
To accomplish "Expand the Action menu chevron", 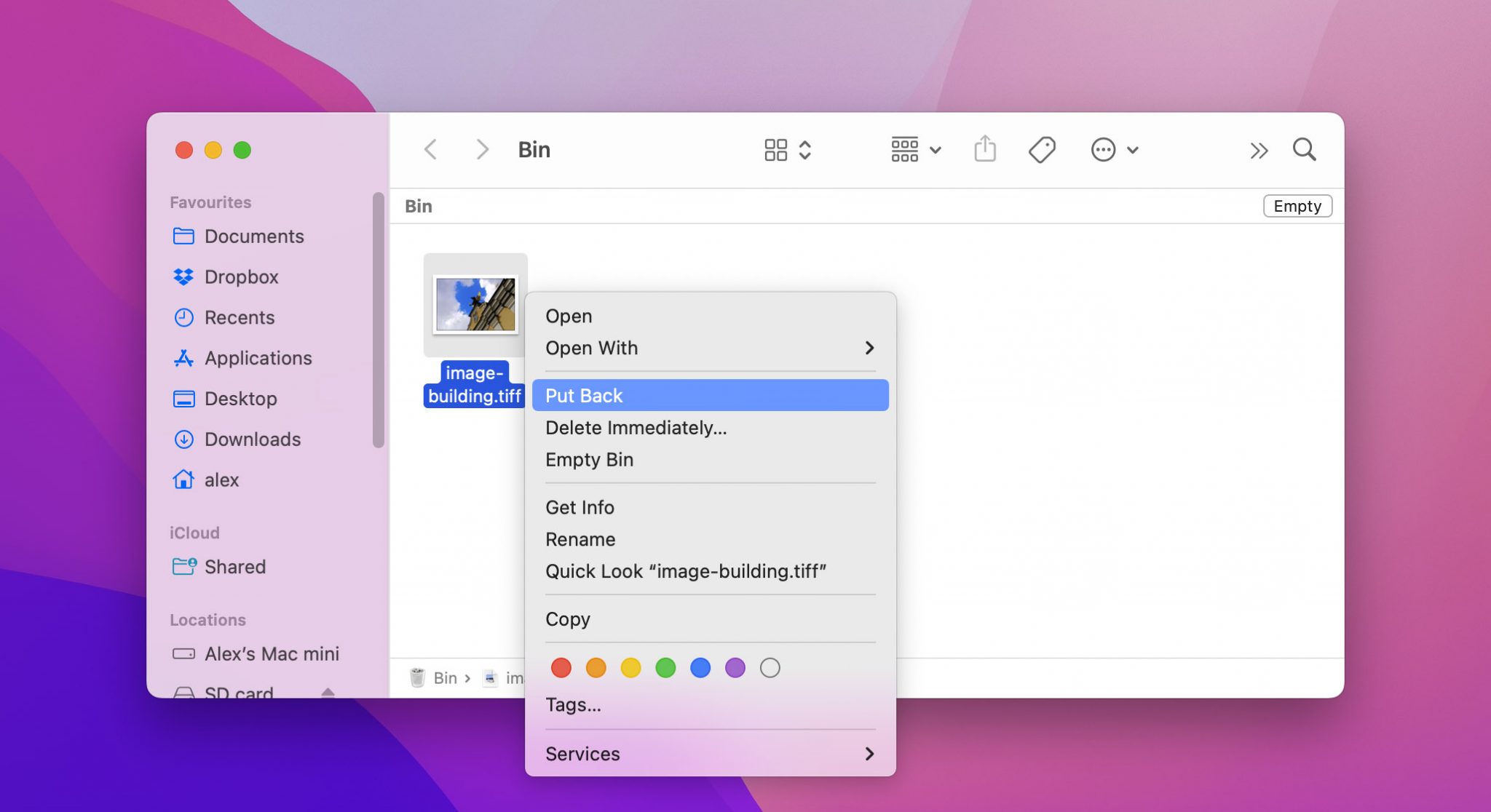I will tap(1133, 151).
